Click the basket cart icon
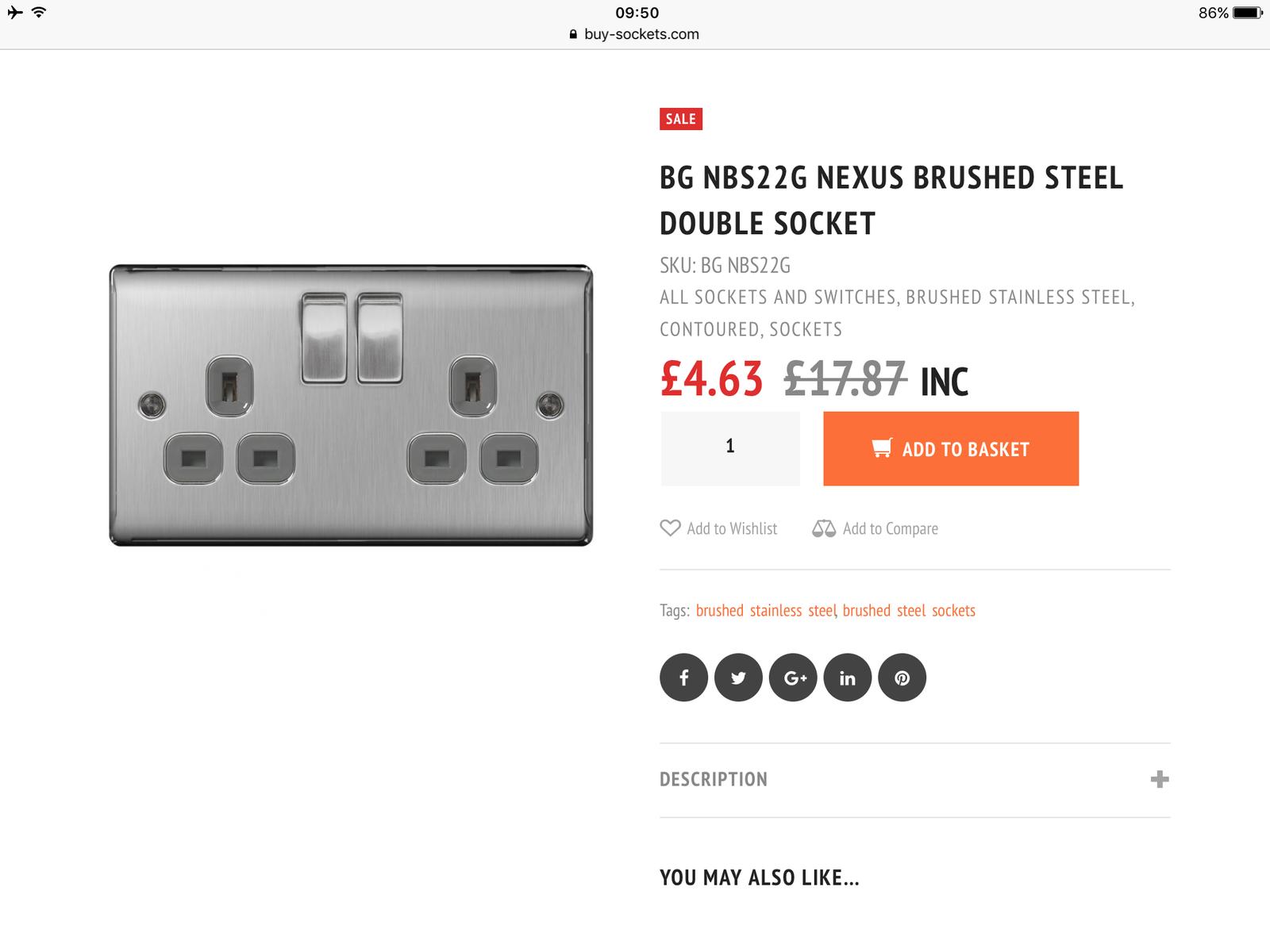 [x=881, y=448]
